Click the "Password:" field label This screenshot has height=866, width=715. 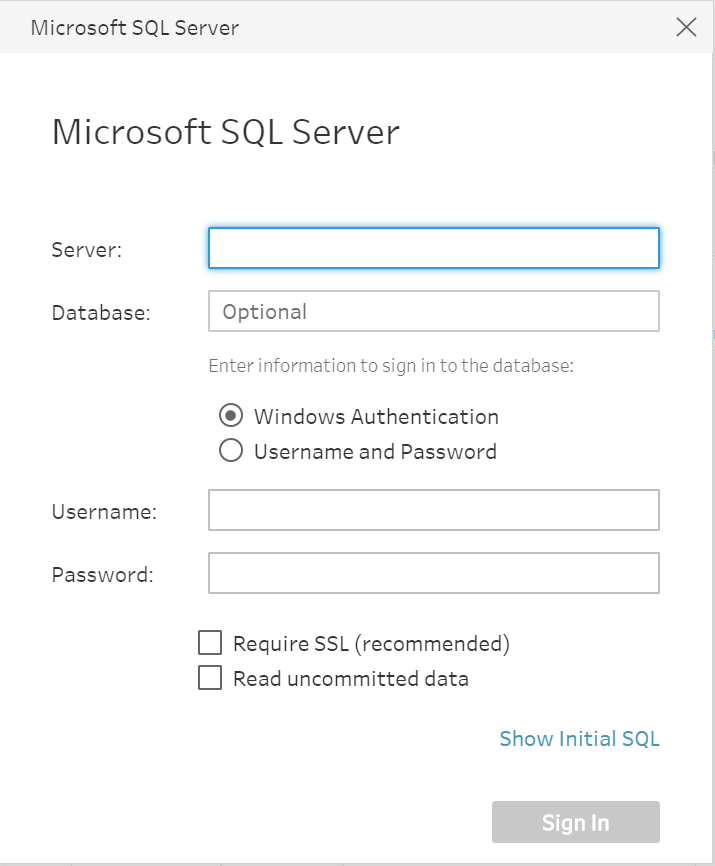click(103, 574)
